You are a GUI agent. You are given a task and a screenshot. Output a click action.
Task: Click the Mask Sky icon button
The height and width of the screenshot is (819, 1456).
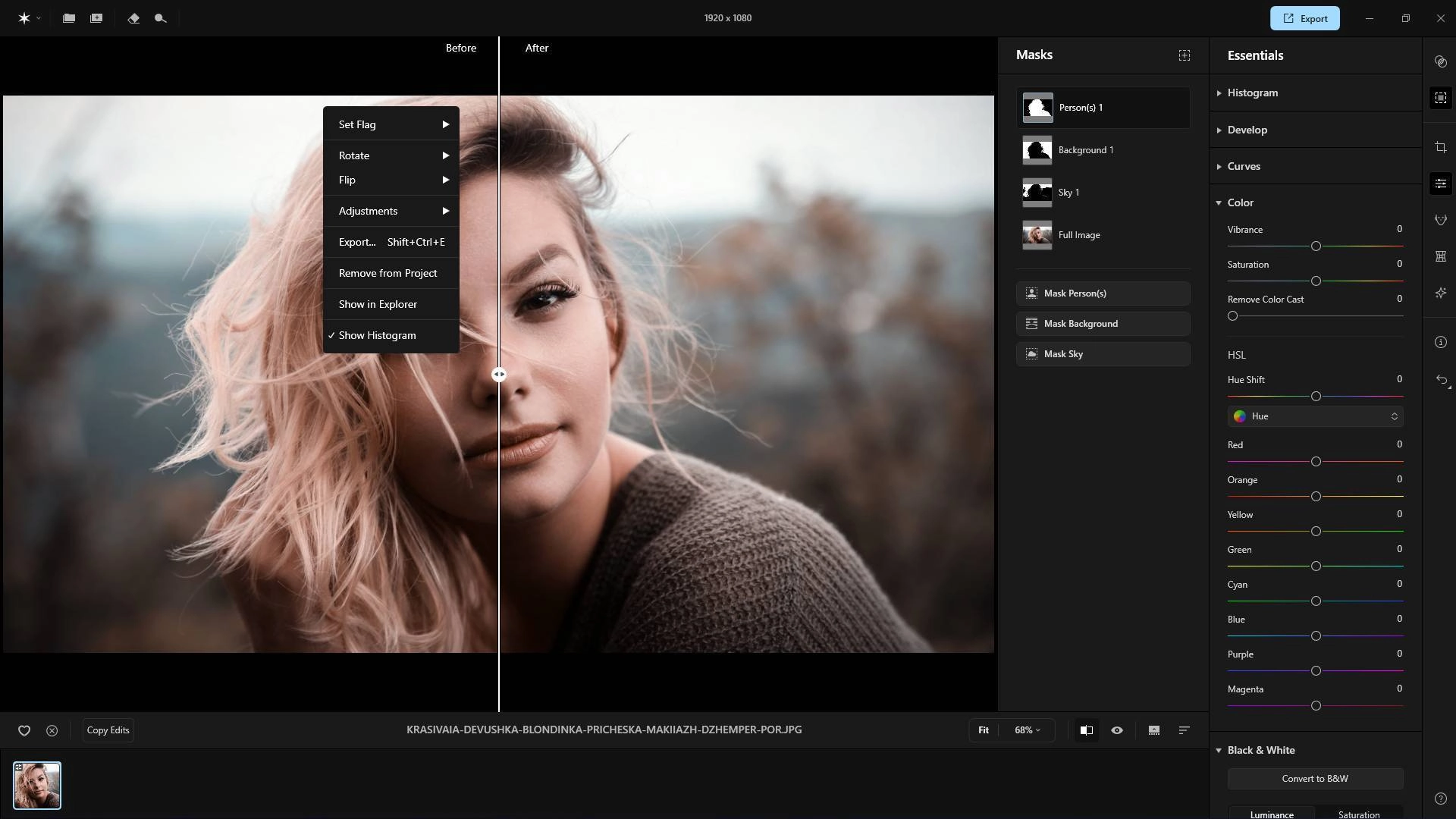click(x=1031, y=354)
